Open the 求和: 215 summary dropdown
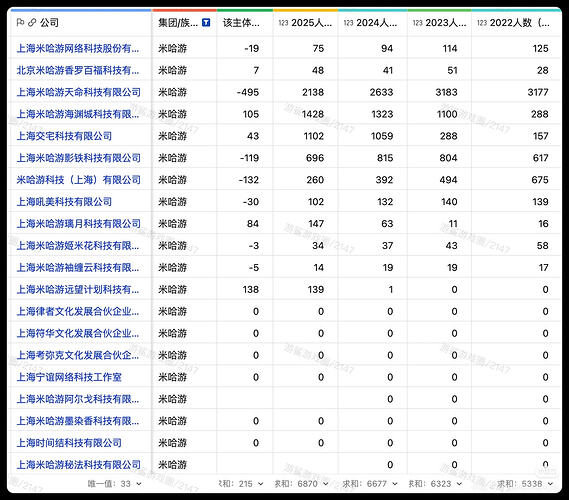Viewport: 569px width, 500px height. pyautogui.click(x=241, y=484)
